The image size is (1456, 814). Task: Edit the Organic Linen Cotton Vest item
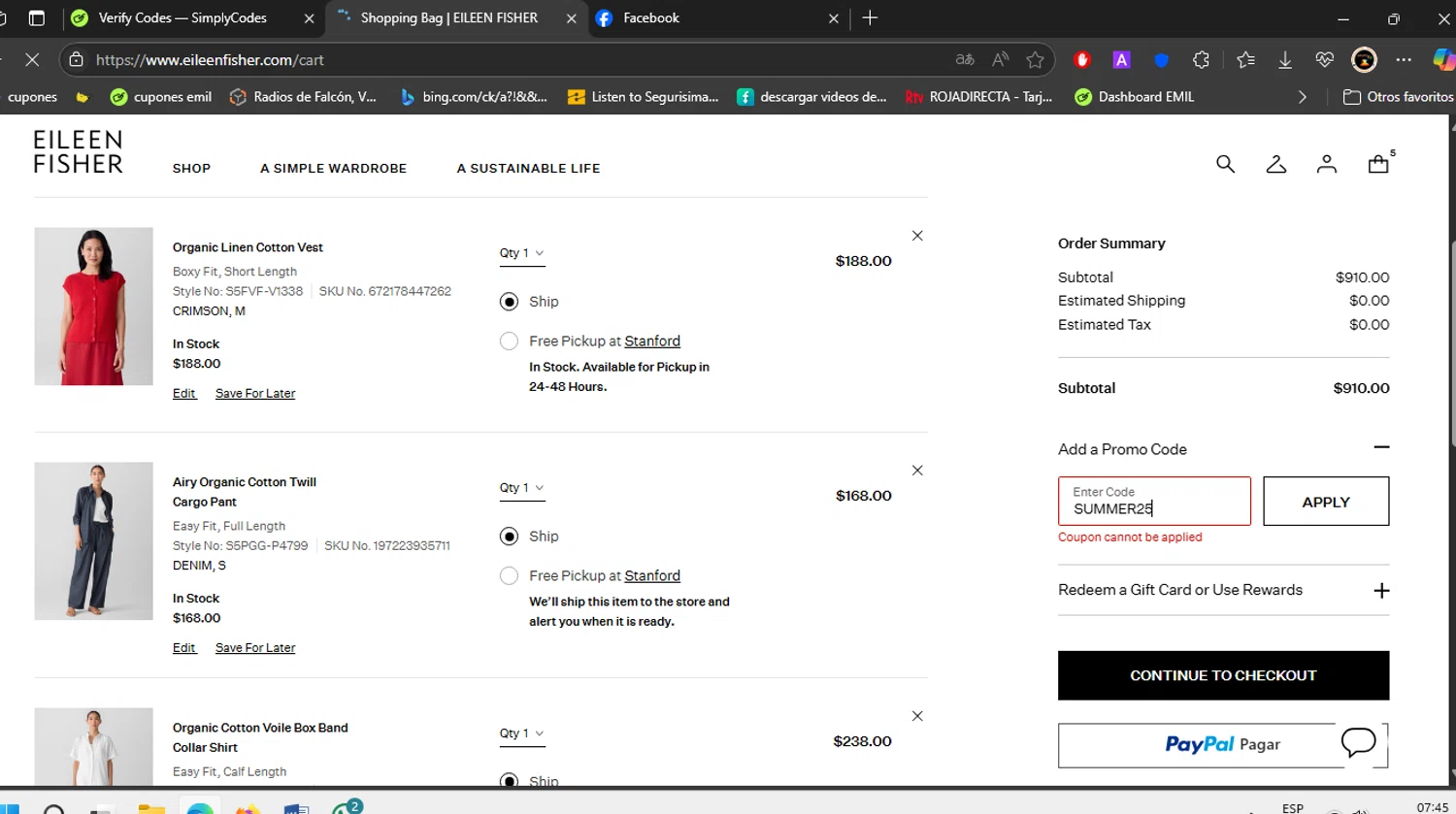[184, 394]
